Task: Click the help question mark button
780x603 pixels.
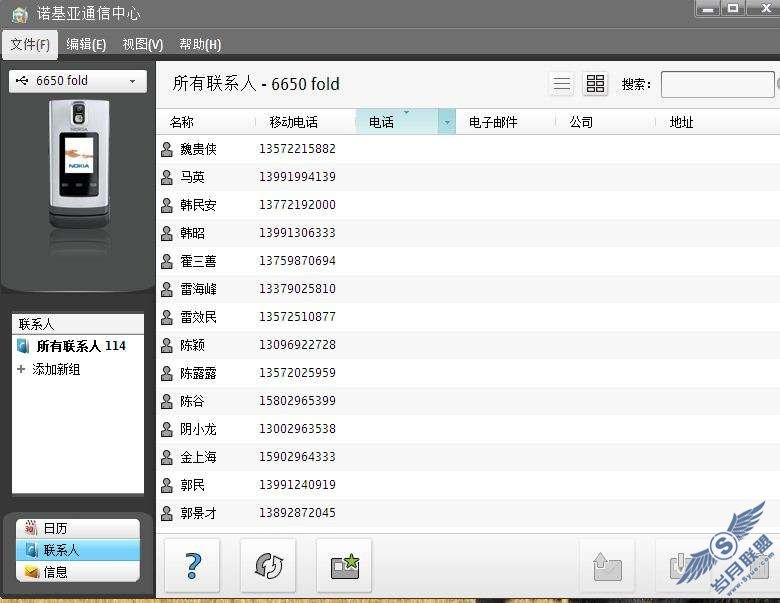Action: (192, 566)
